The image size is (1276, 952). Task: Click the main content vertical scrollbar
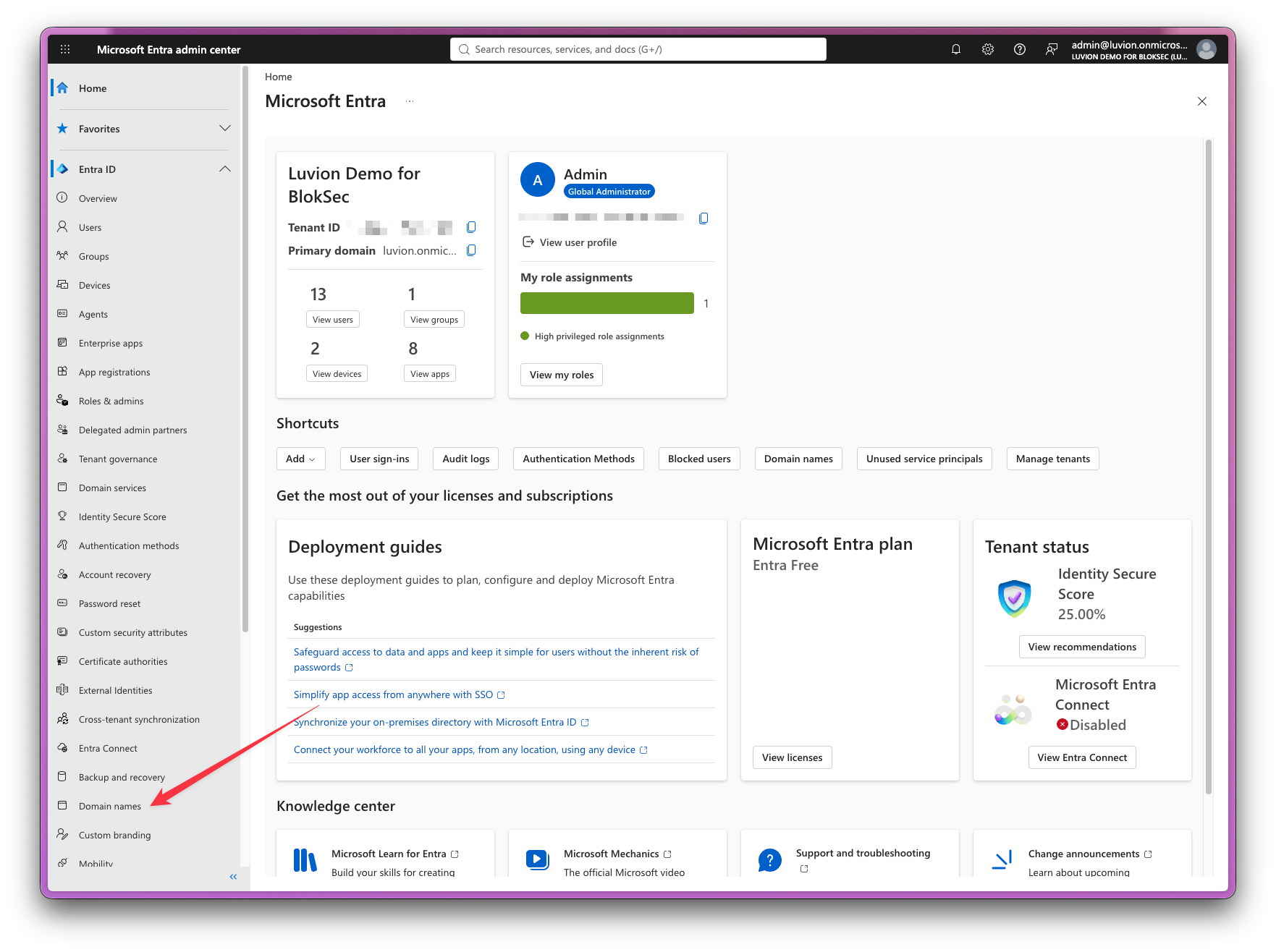[1209, 467]
